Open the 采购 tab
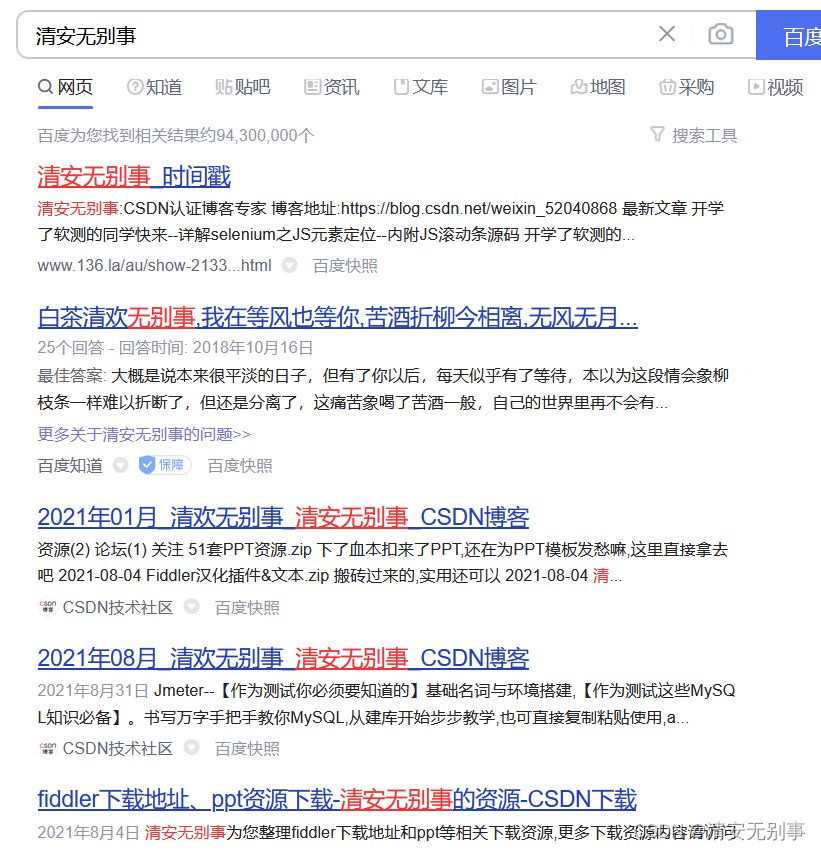 coord(687,87)
